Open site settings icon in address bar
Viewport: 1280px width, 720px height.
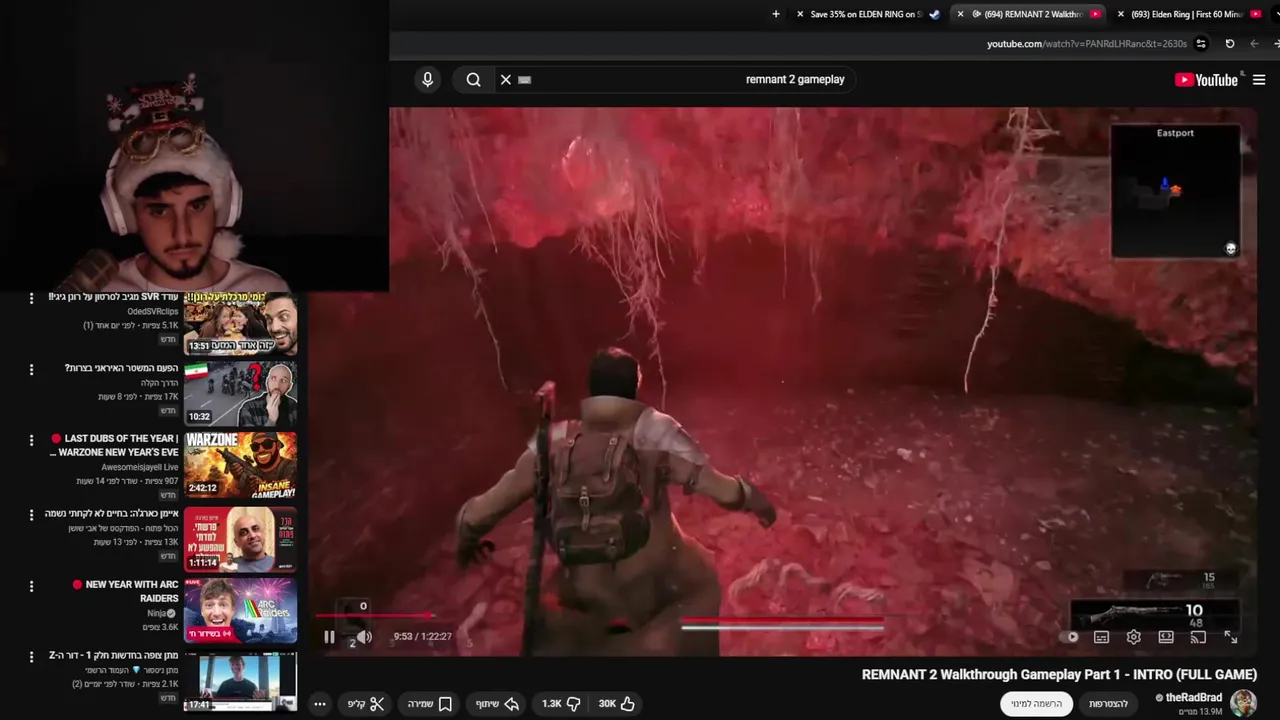[1202, 44]
